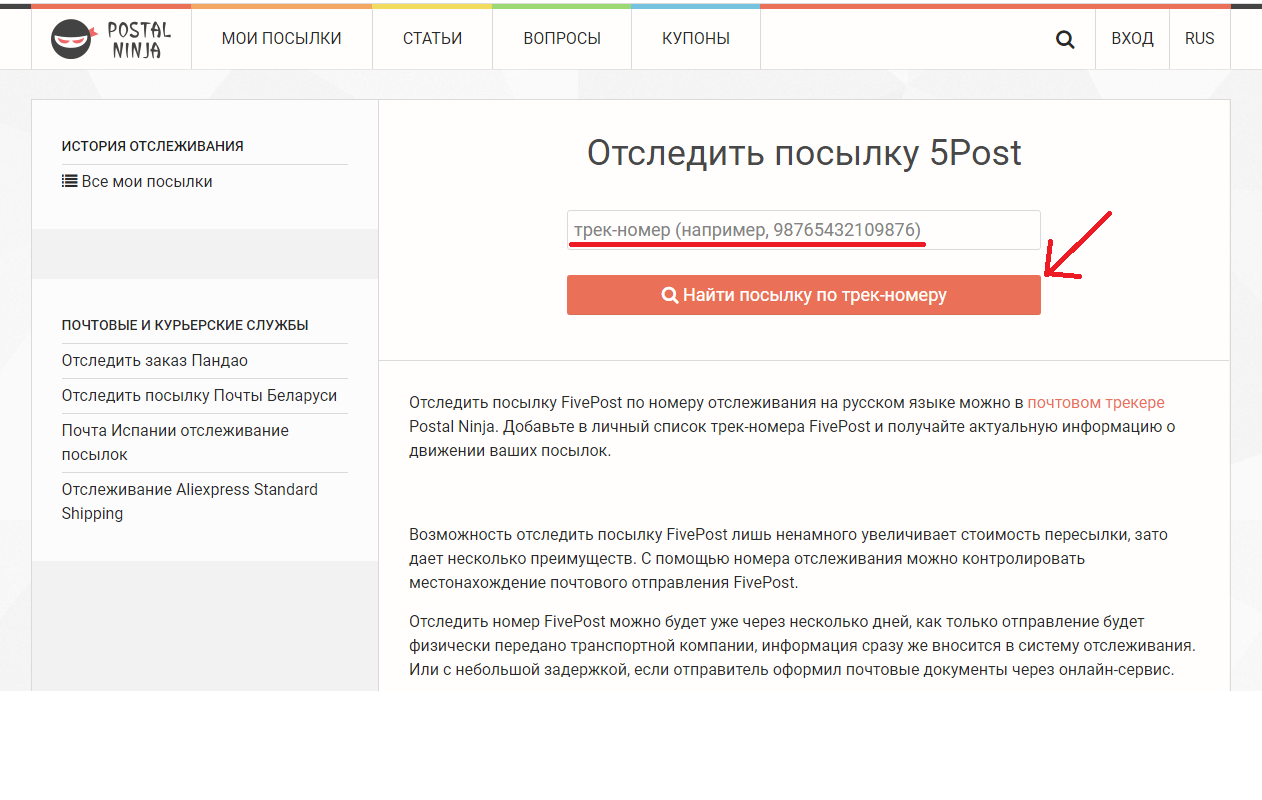Go to СТАТЬИ section
Viewport: 1262px width, 800px height.
tap(432, 39)
